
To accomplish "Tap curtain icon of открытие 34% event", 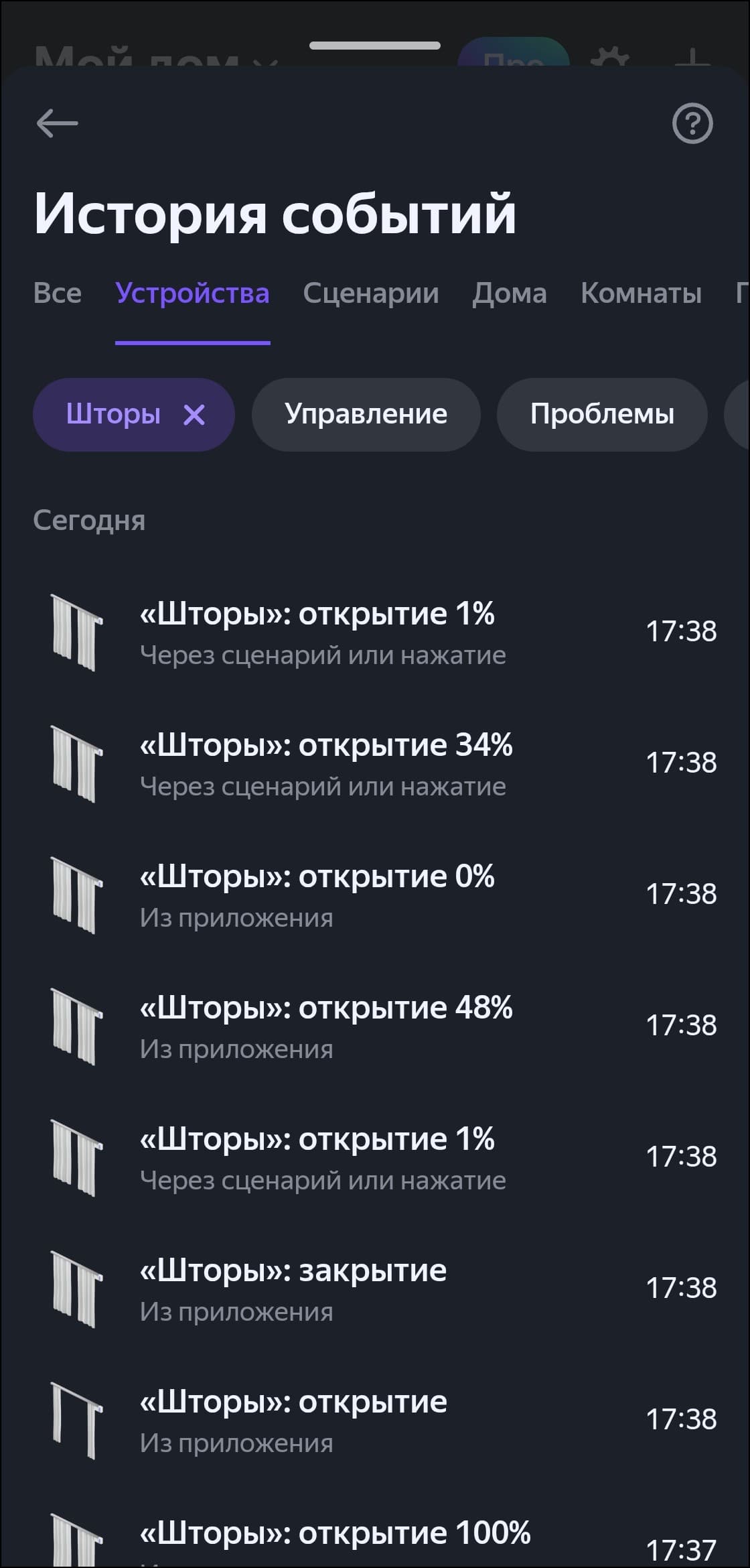I will click(76, 764).
